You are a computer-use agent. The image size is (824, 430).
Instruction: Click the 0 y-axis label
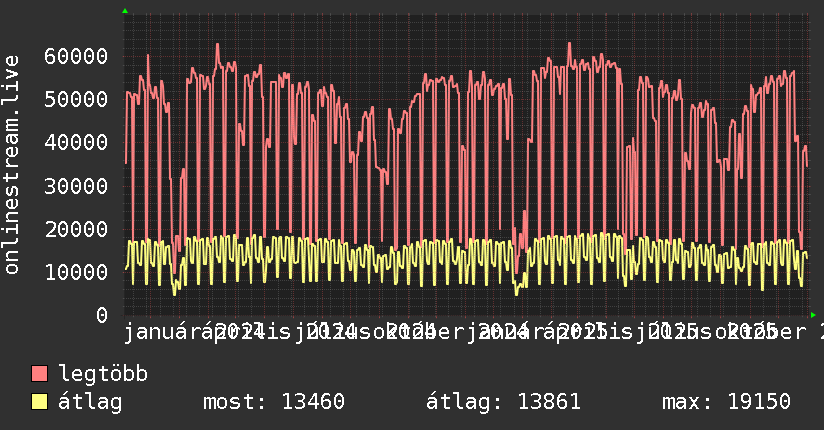(102, 315)
